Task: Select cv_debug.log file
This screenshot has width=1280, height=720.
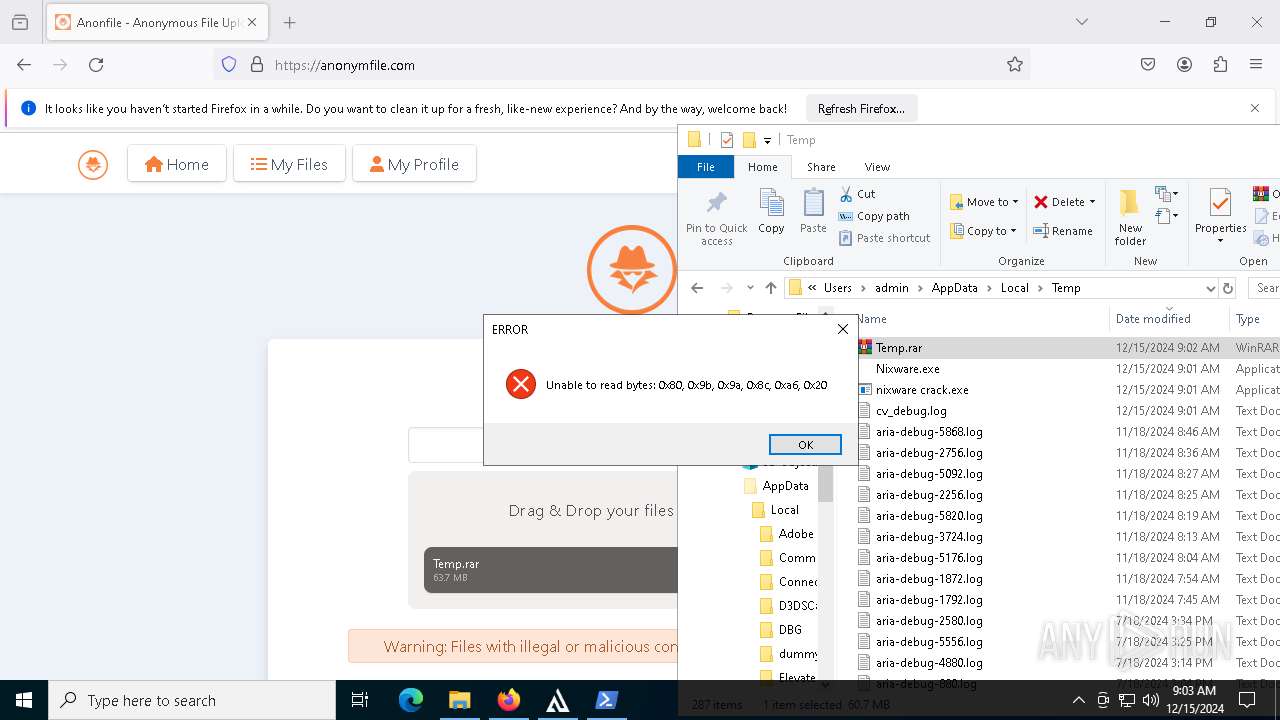Action: pos(910,411)
